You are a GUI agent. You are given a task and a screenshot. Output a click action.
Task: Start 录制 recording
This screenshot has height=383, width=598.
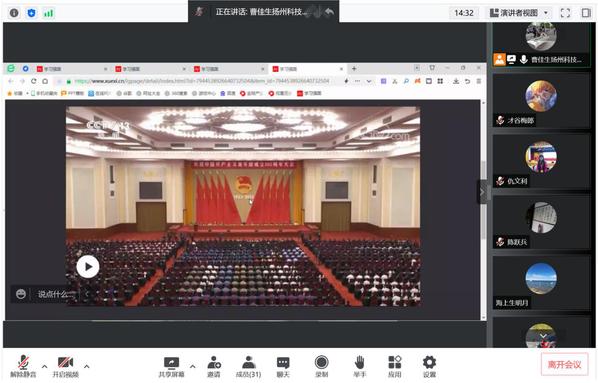click(322, 362)
